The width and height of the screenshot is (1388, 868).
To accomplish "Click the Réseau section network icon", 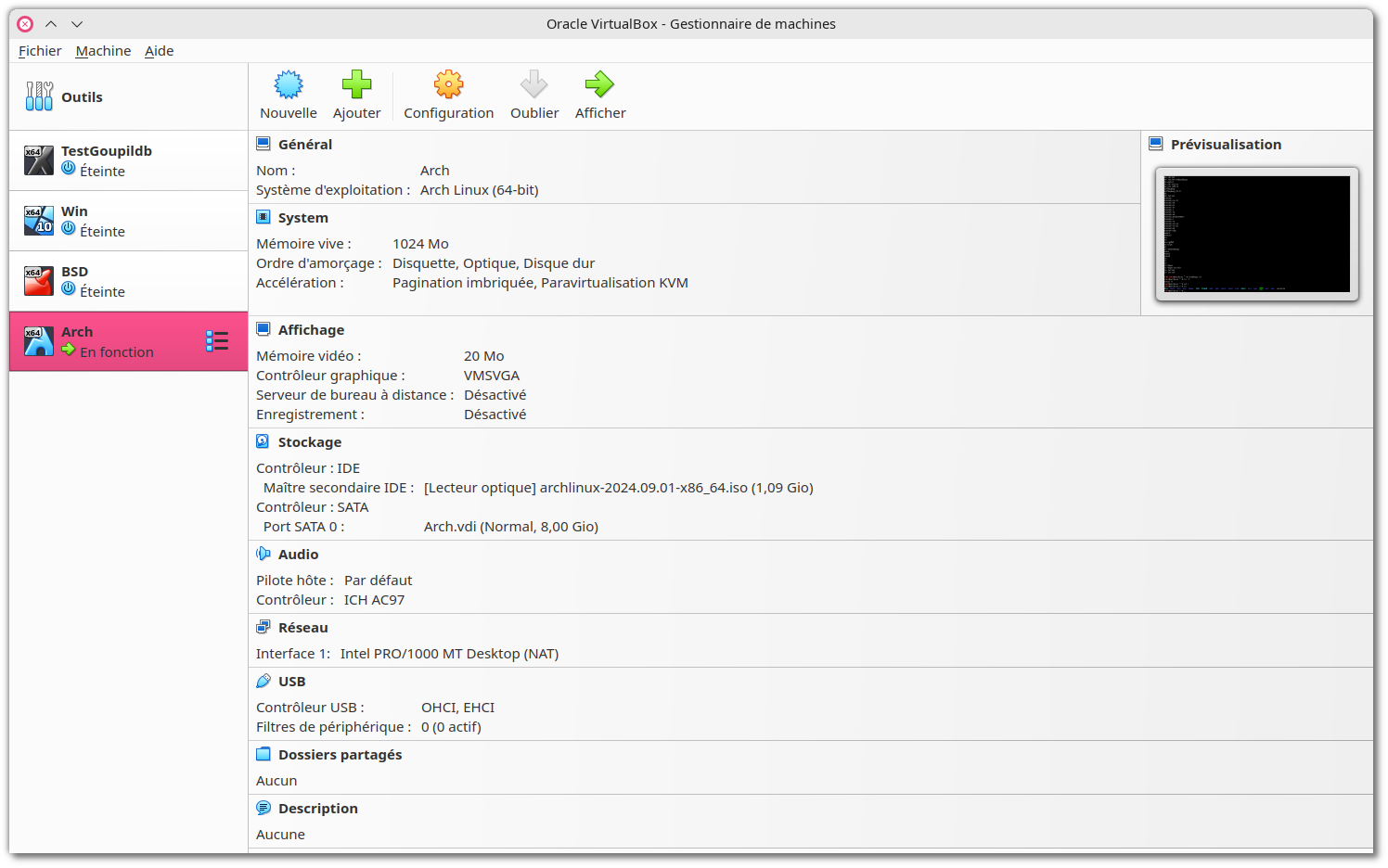I will point(263,626).
